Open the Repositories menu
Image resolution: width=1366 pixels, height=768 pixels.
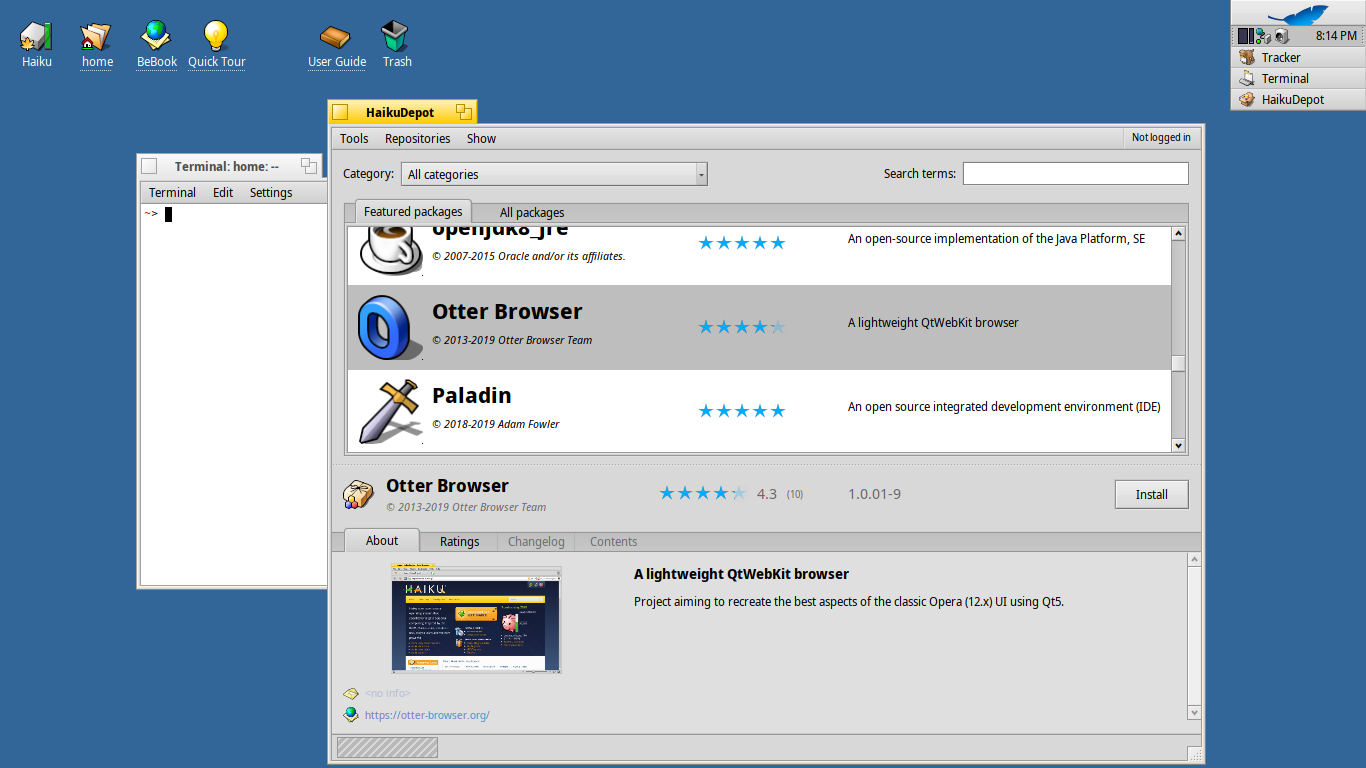pos(417,139)
